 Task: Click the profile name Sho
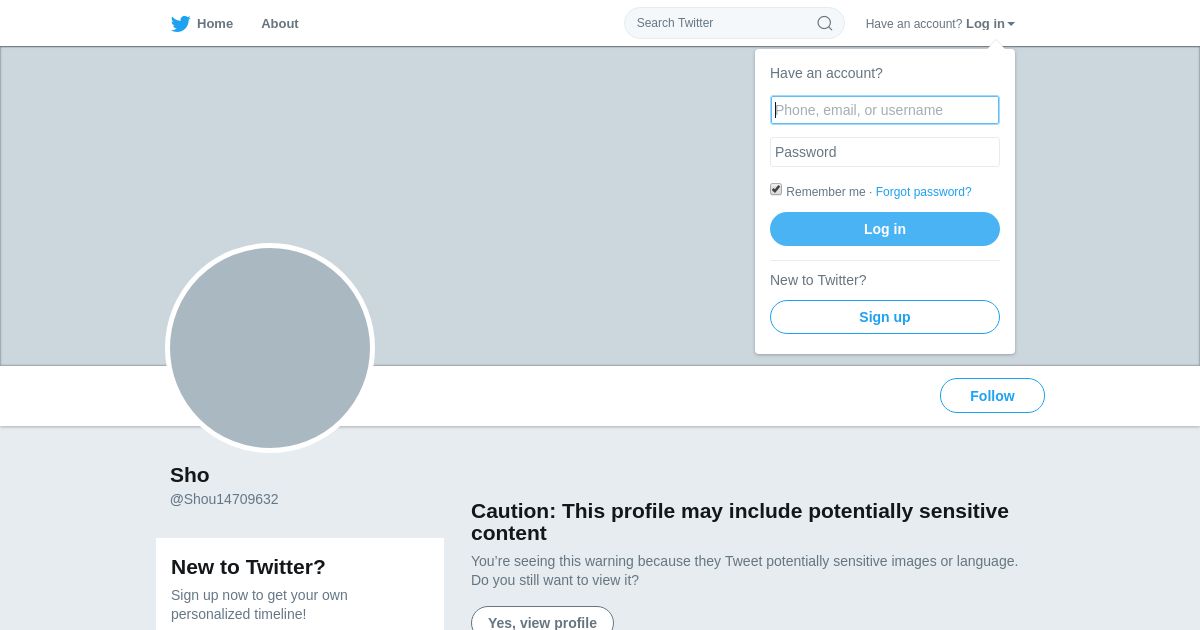coord(190,475)
